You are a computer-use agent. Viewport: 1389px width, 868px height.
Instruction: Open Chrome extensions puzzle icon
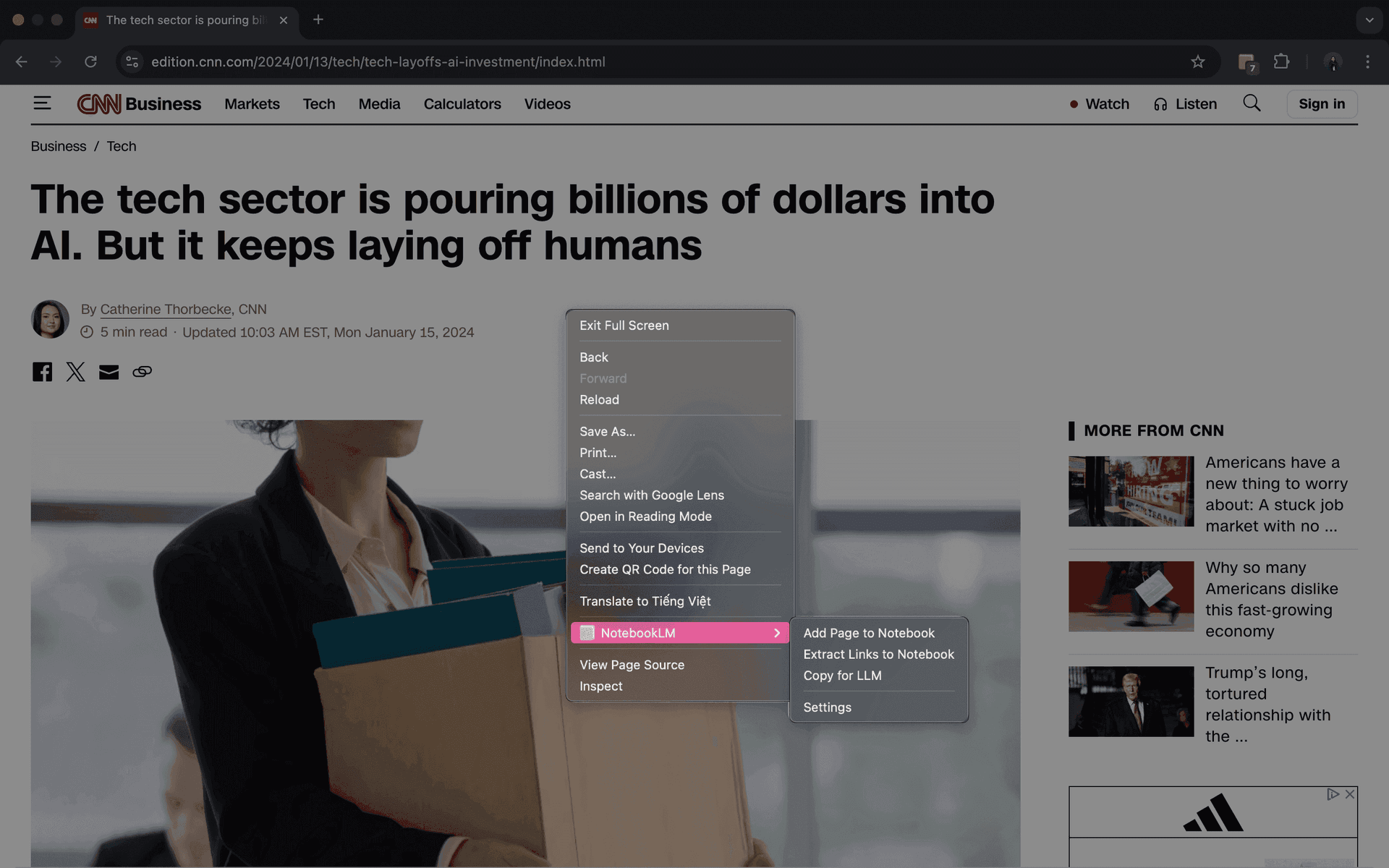point(1282,61)
